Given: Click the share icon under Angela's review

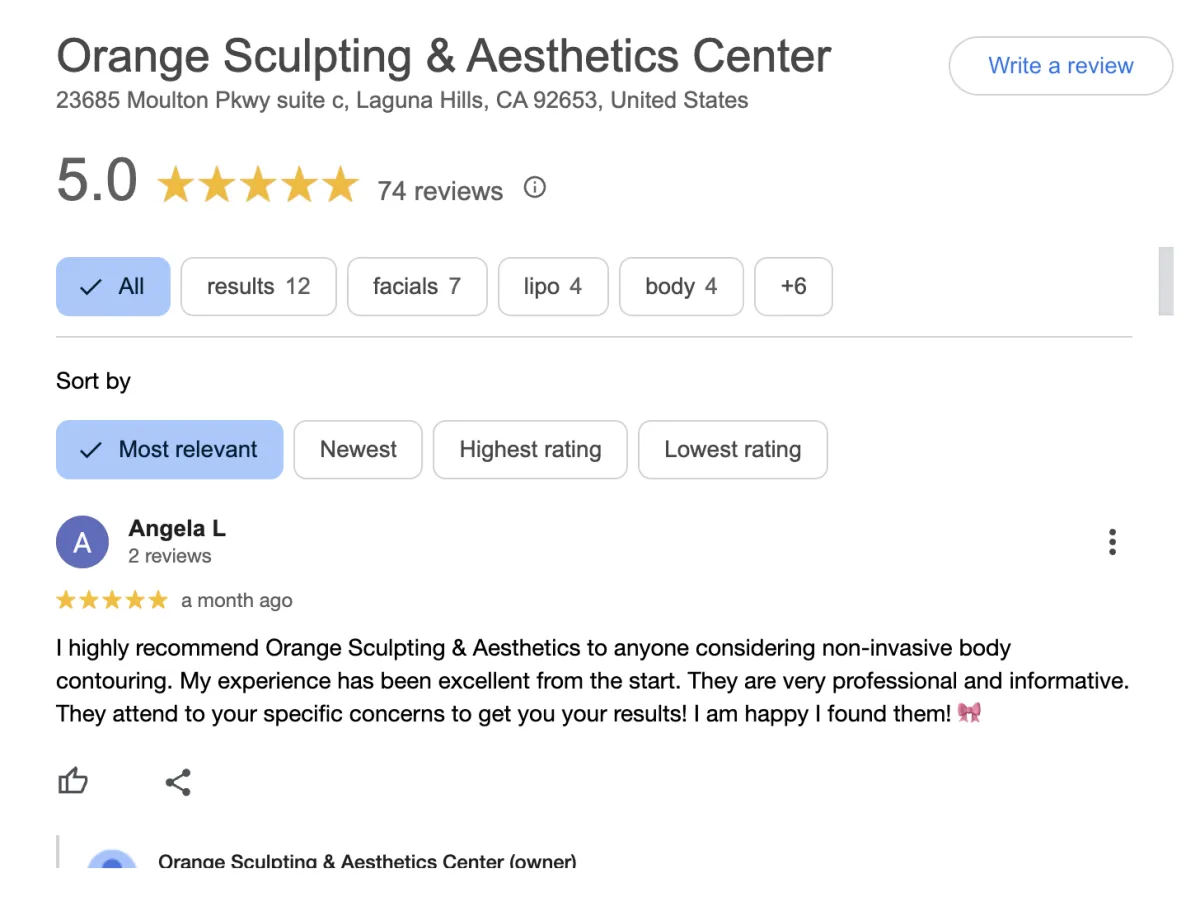Looking at the screenshot, I should pos(178,782).
